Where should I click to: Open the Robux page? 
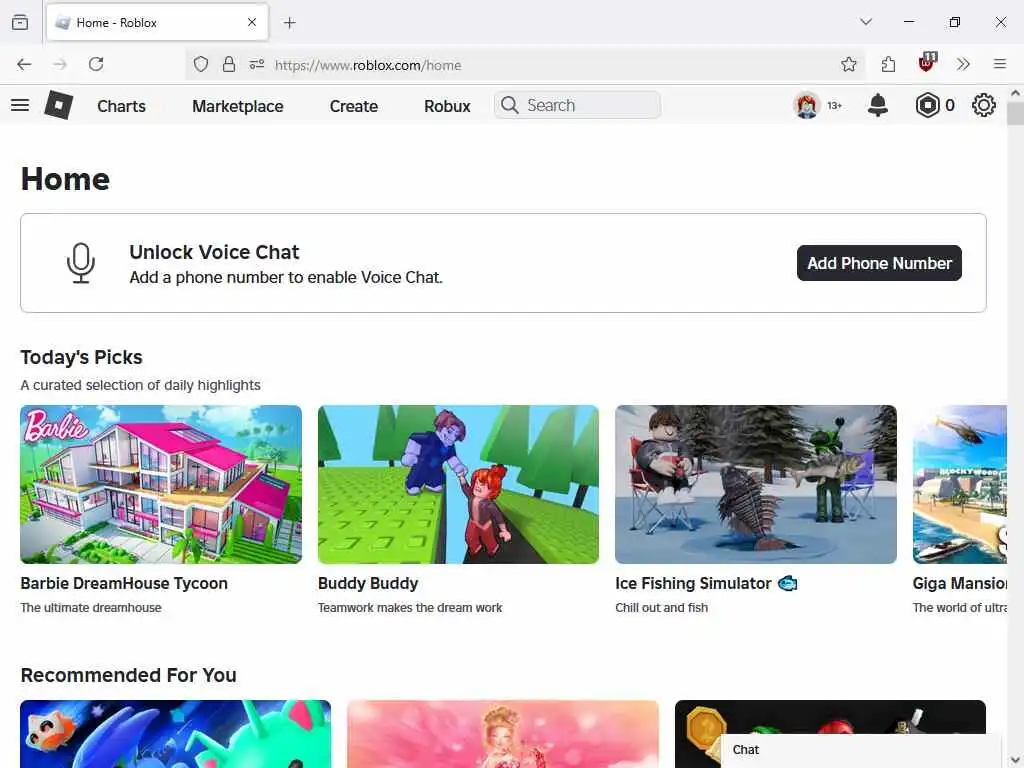(x=447, y=106)
